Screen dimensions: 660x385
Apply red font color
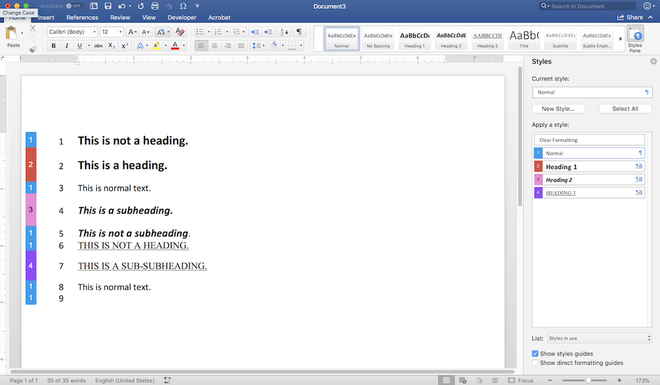pyautogui.click(x=175, y=45)
